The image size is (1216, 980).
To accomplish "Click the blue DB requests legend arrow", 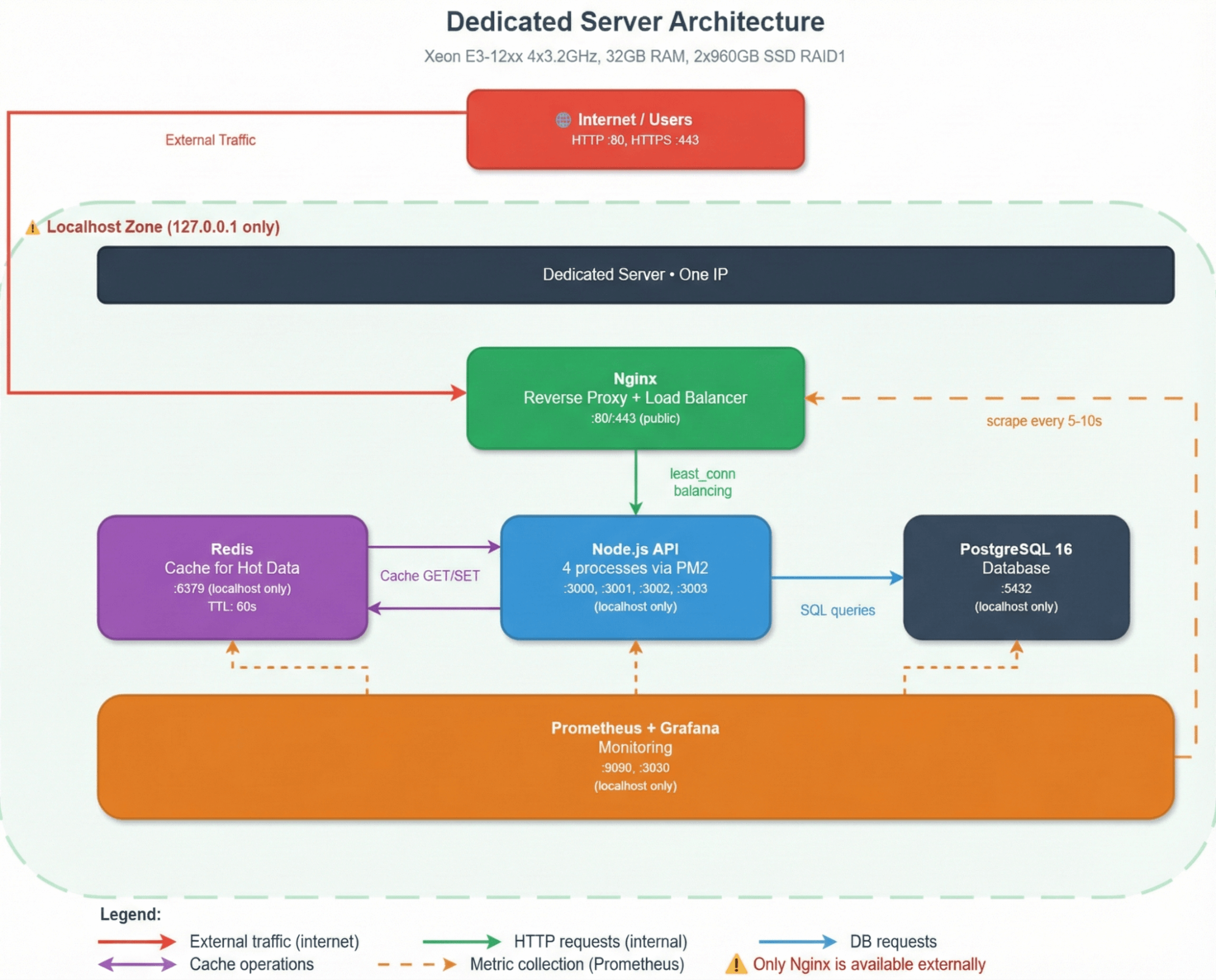I will [x=797, y=942].
